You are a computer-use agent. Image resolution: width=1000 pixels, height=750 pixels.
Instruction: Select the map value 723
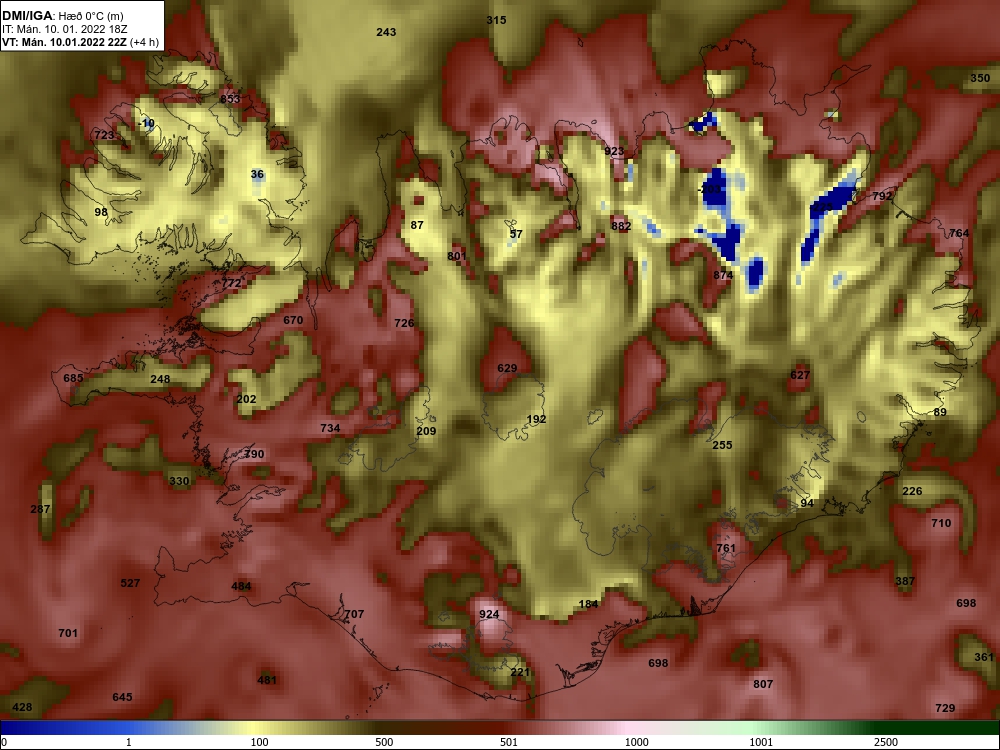(104, 135)
